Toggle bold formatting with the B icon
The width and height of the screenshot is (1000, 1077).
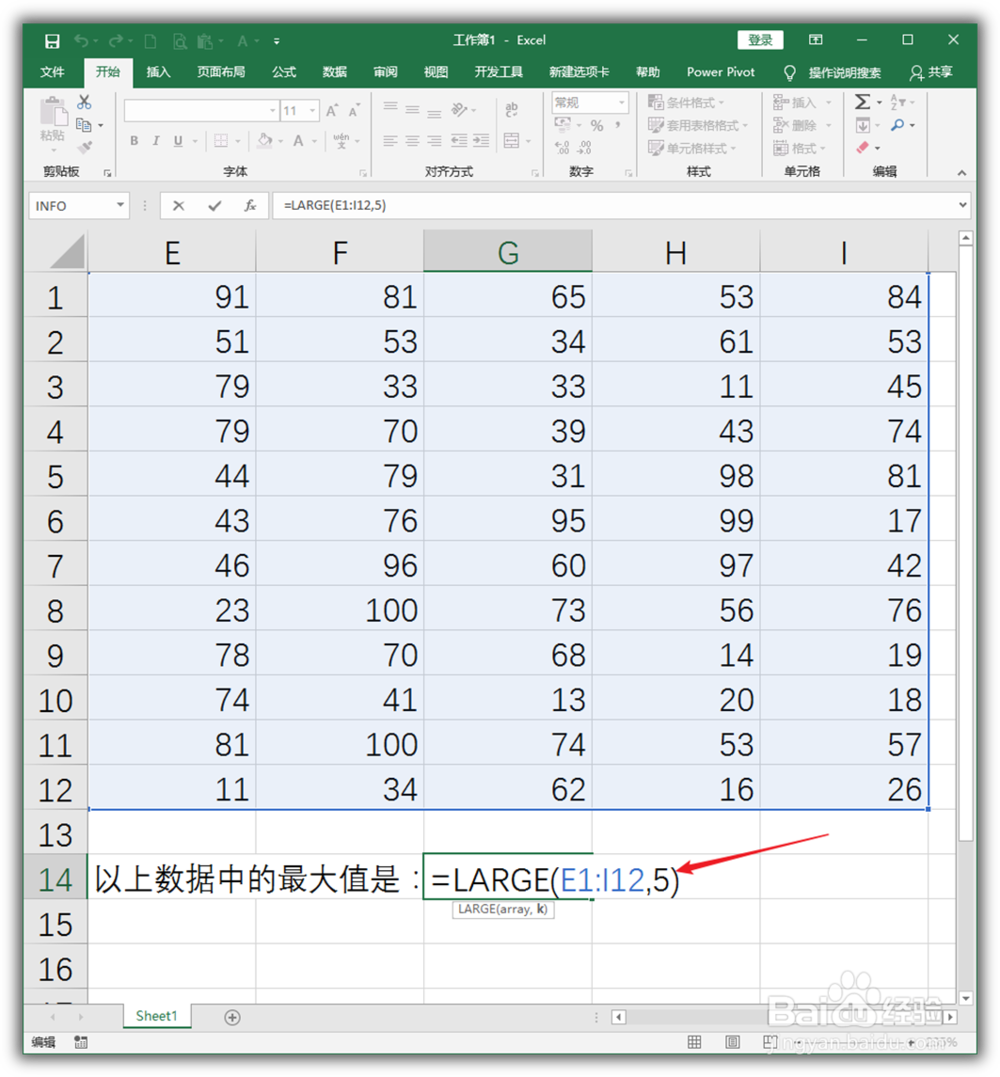point(134,141)
